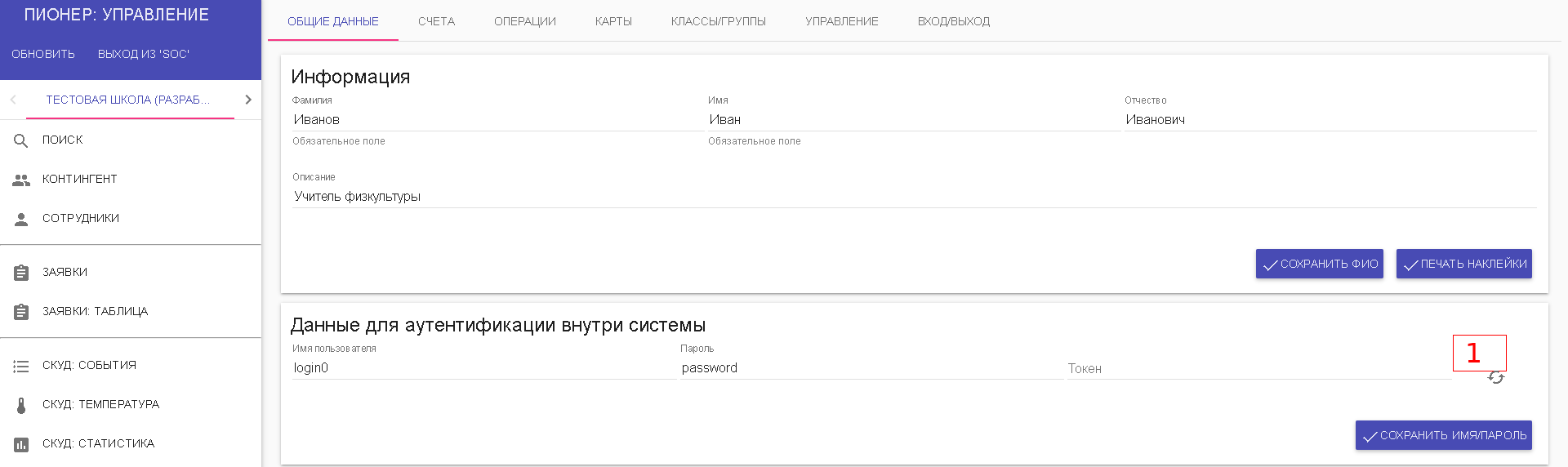The width and height of the screenshot is (1568, 467).
Task: Click the Печать наклейки button
Action: (1464, 264)
